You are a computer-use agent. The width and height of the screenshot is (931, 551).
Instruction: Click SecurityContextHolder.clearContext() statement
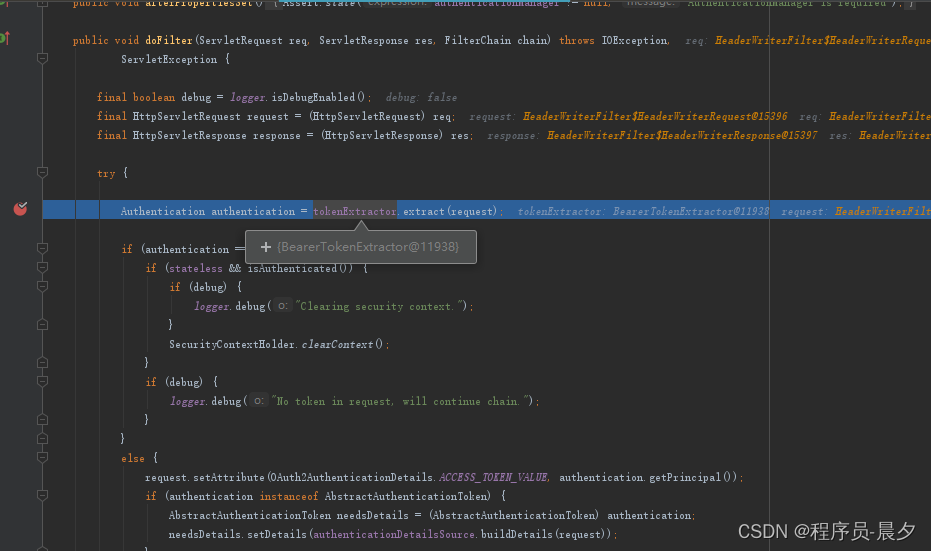[278, 344]
